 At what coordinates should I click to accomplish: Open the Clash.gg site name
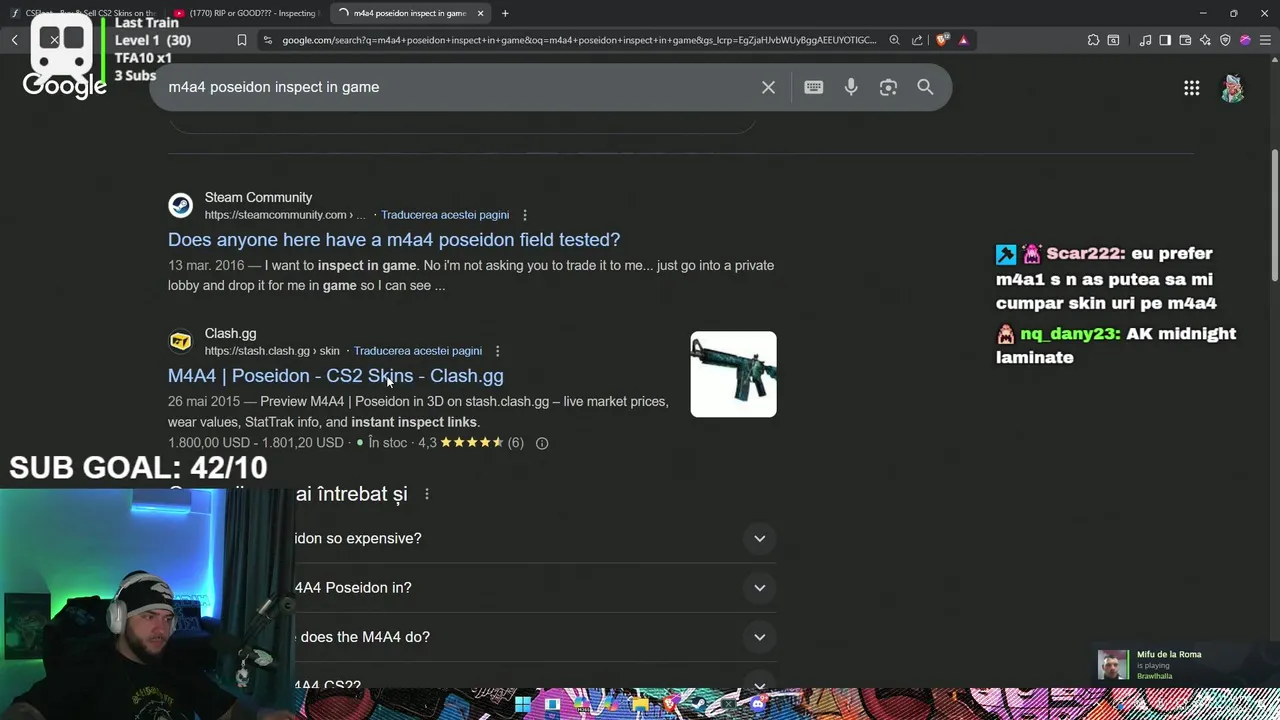(230, 334)
